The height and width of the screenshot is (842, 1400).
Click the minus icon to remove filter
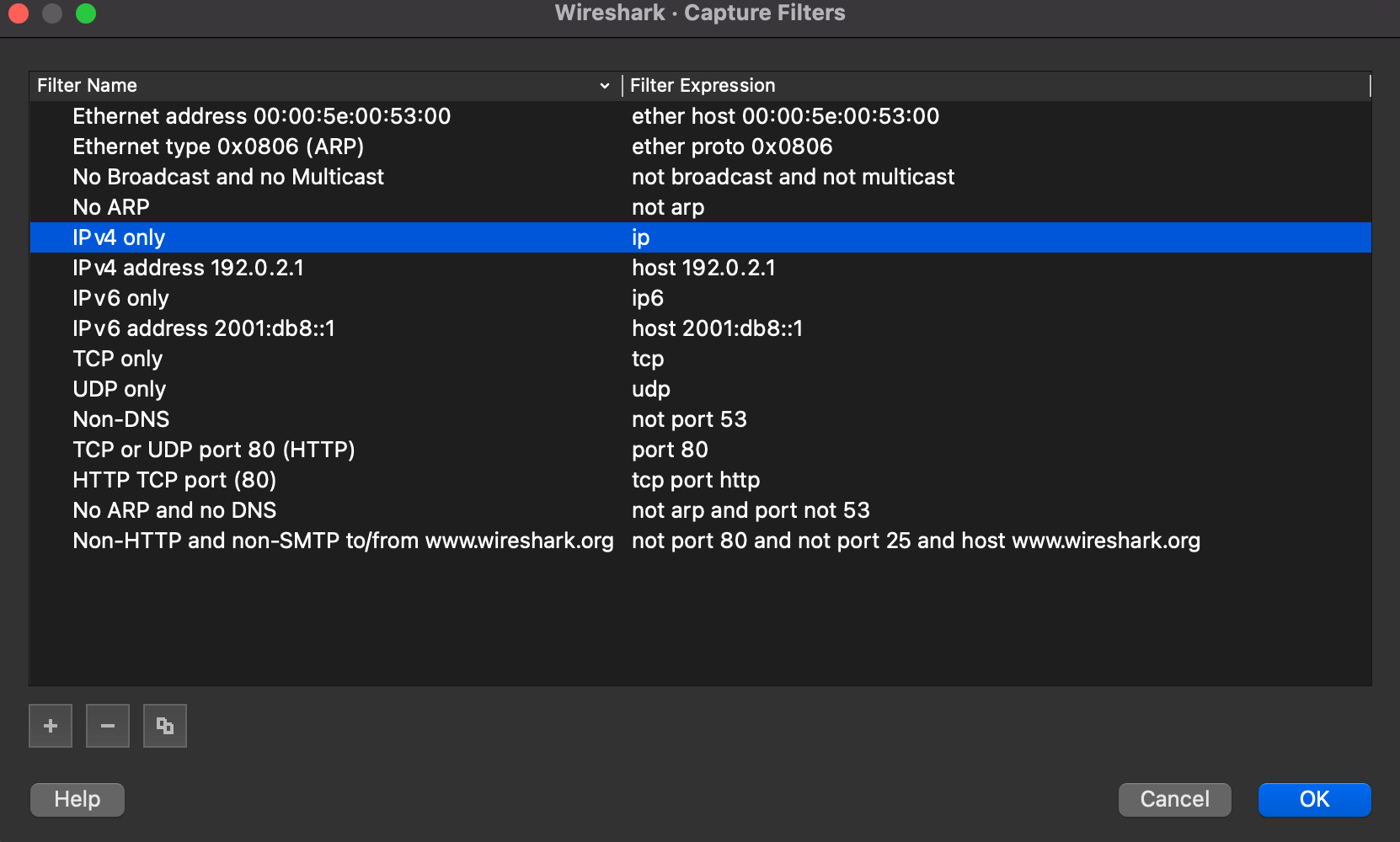point(108,726)
